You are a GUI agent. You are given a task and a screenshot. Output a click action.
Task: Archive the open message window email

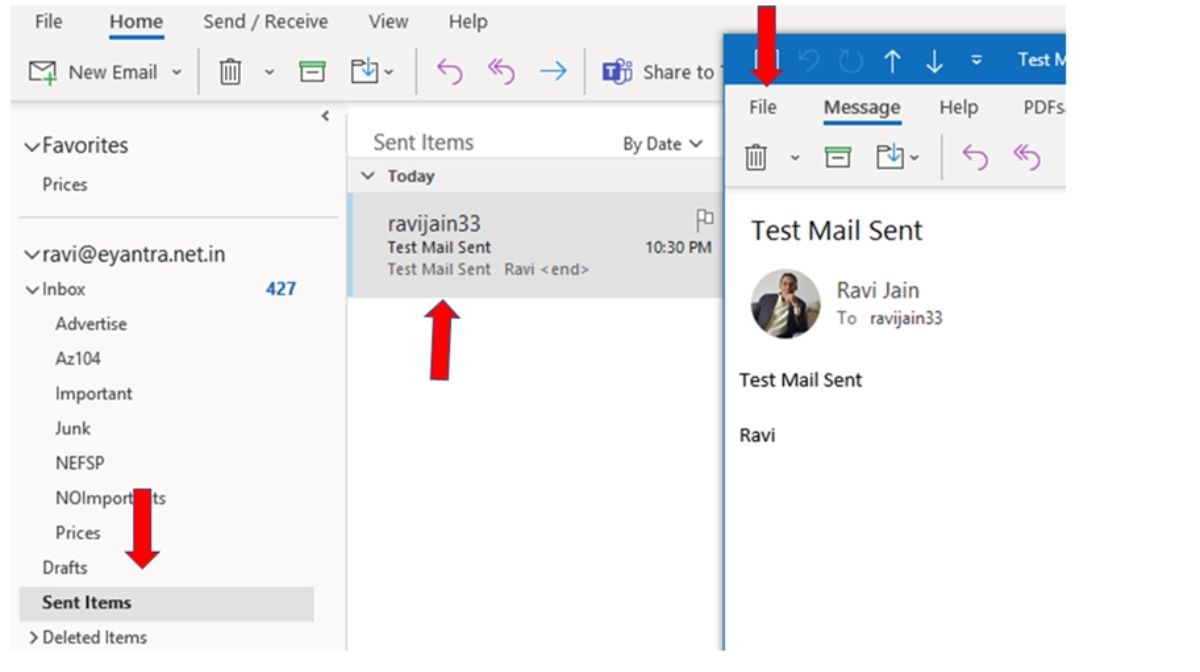click(838, 156)
